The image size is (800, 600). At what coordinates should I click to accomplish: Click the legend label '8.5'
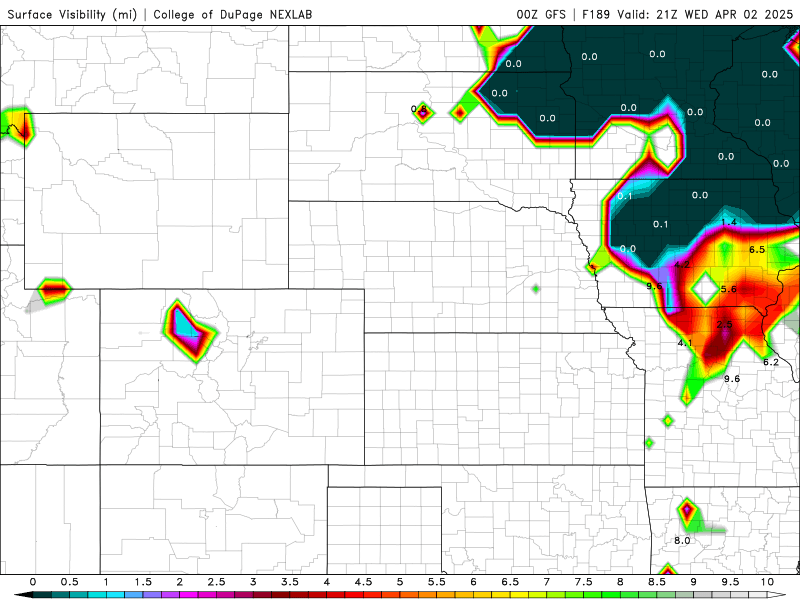point(657,582)
